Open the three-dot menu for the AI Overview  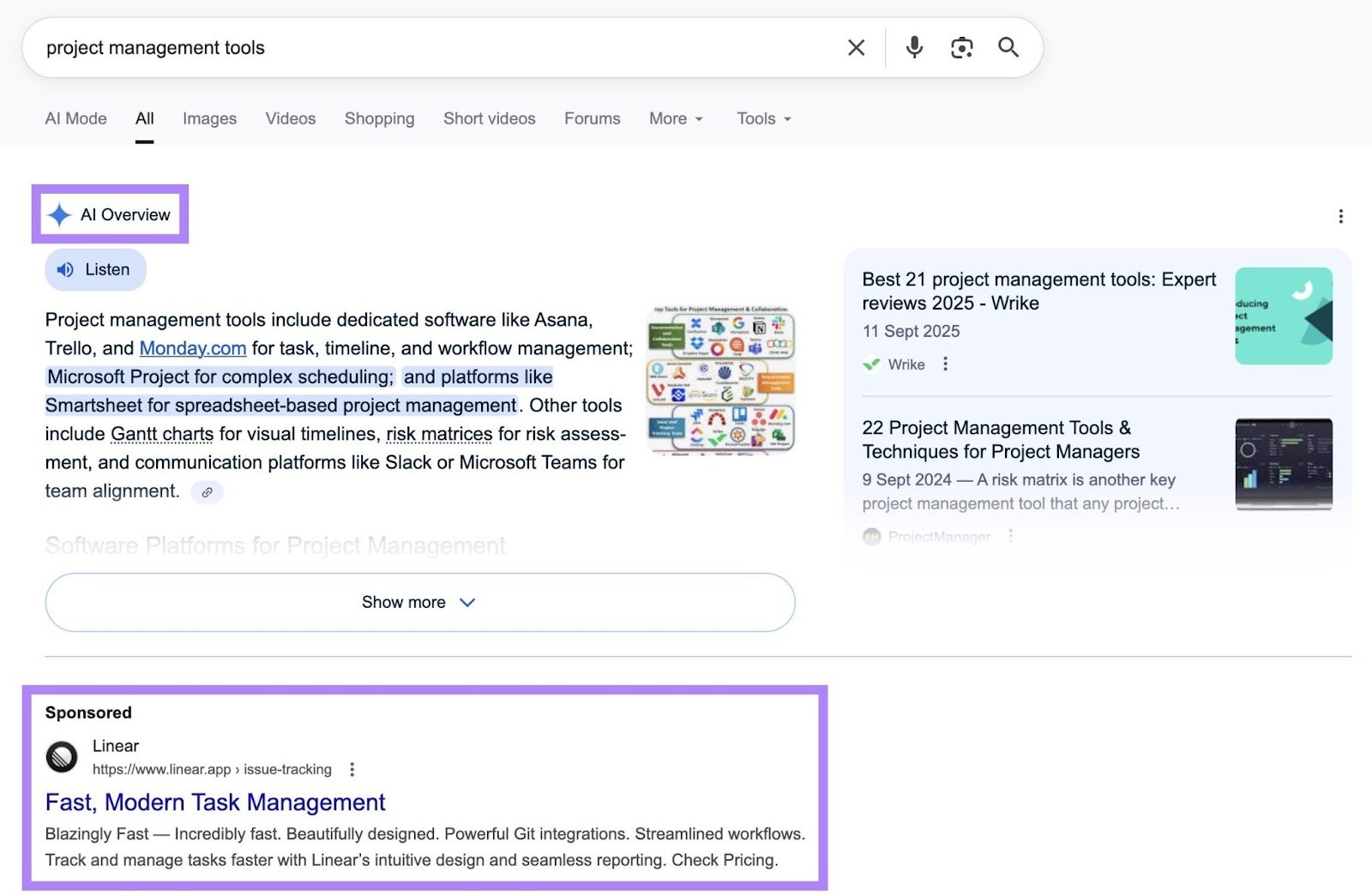coord(1340,216)
